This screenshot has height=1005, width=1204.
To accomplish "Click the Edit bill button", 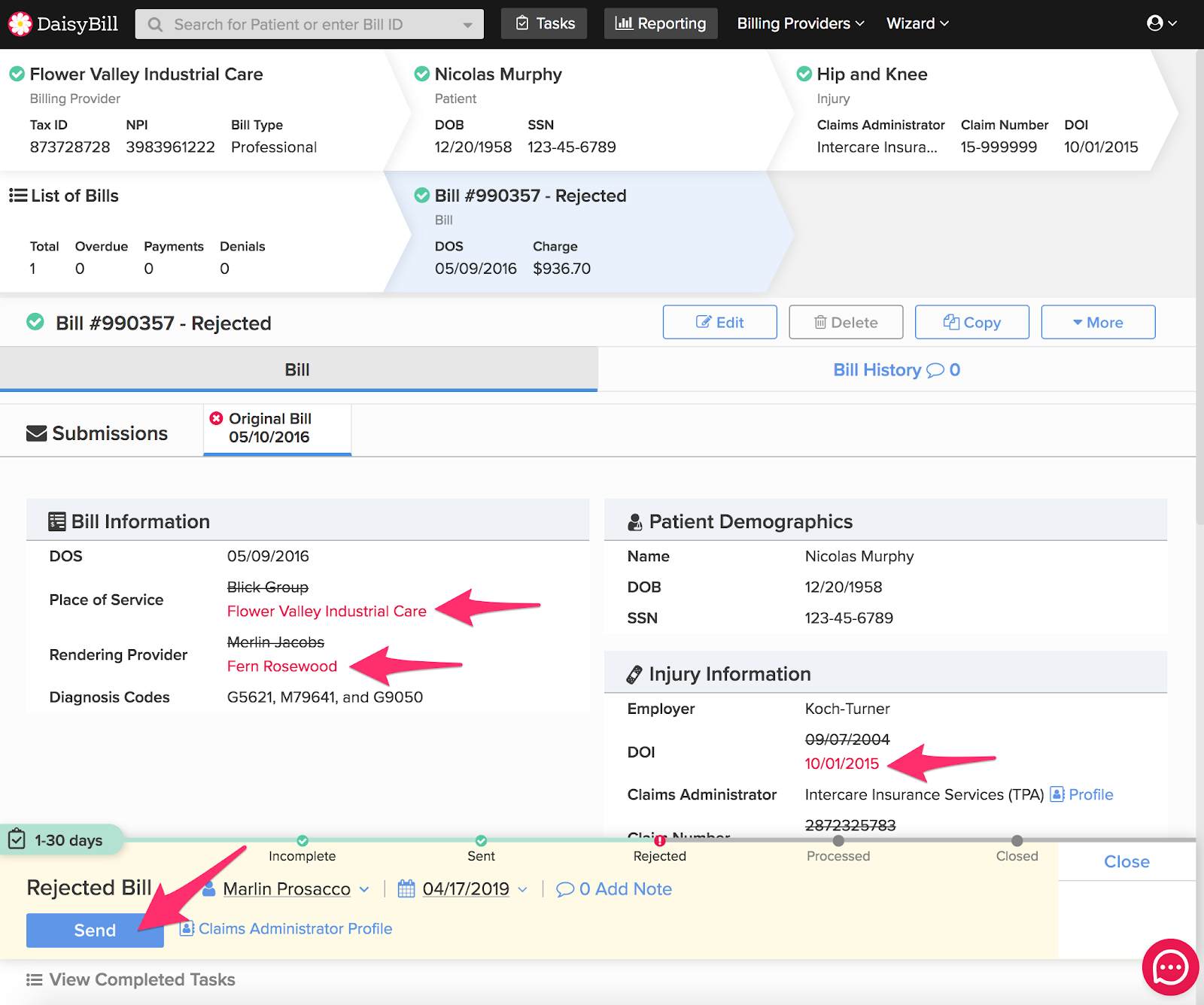I will [x=719, y=322].
